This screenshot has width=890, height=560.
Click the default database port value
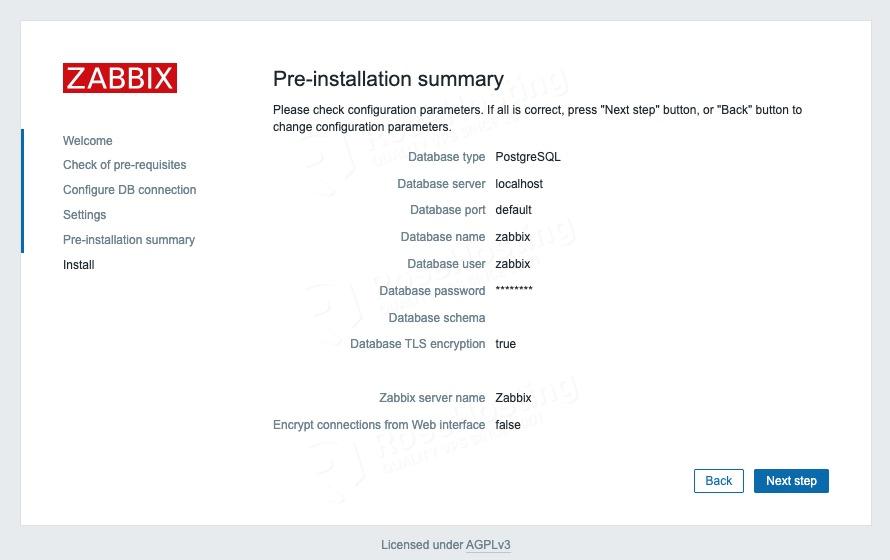pyautogui.click(x=513, y=210)
